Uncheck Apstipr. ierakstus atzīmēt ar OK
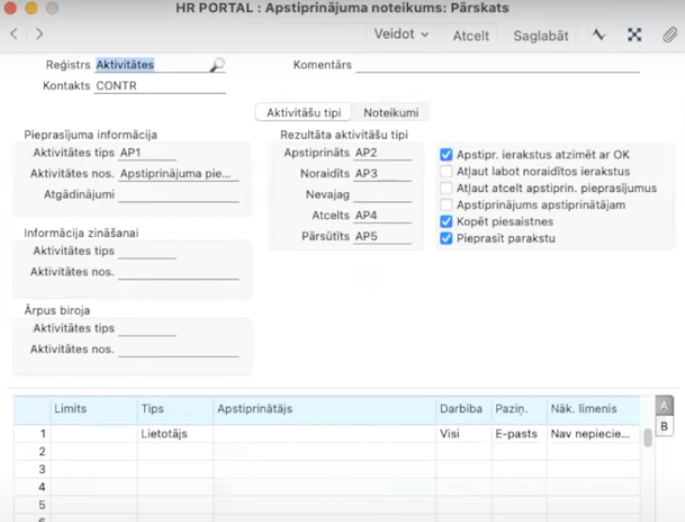The image size is (685, 522). coord(447,155)
